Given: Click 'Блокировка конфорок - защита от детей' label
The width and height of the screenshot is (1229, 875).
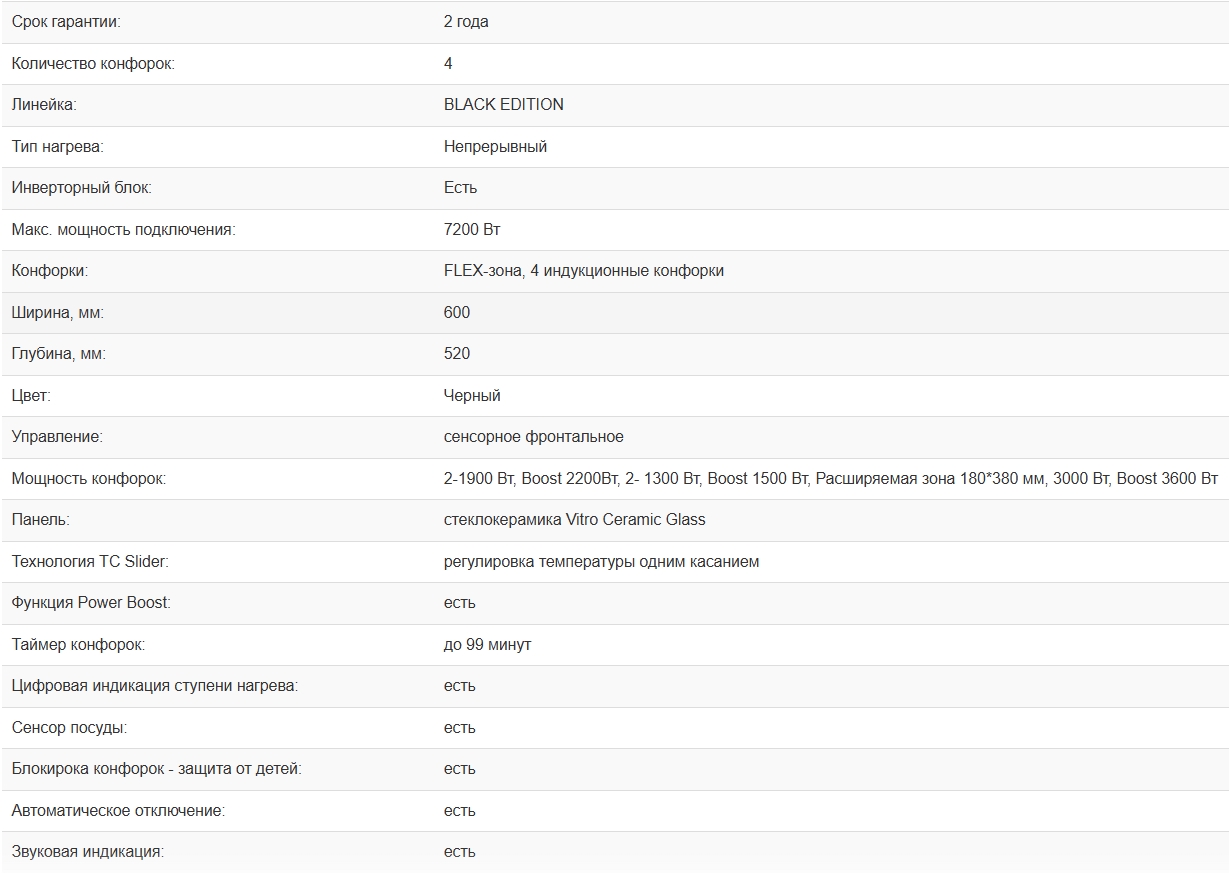Looking at the screenshot, I should tap(156, 769).
